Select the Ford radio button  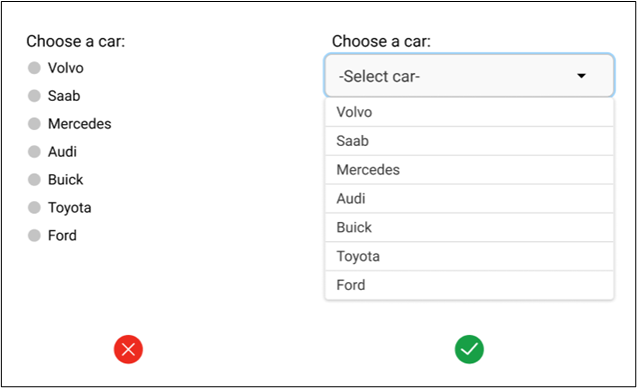34,235
